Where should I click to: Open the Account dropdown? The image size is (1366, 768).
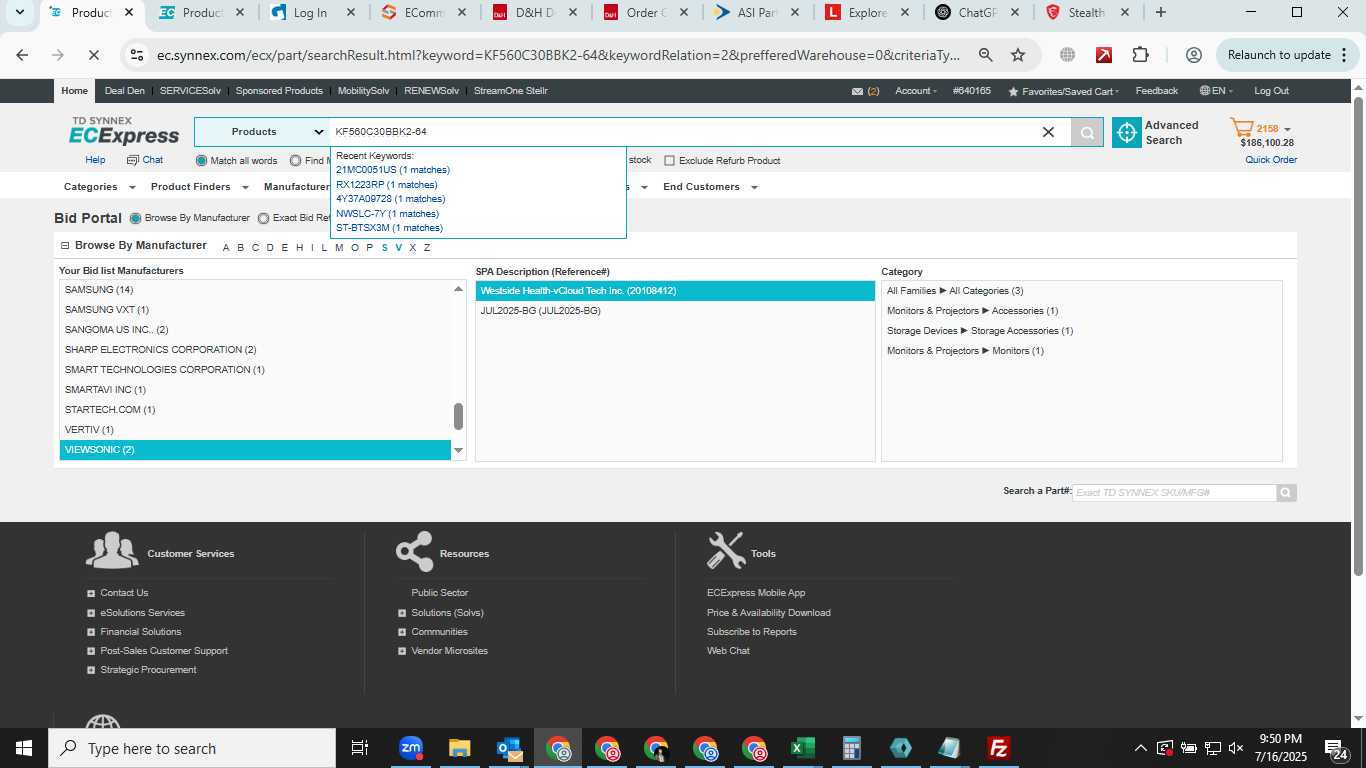click(916, 91)
